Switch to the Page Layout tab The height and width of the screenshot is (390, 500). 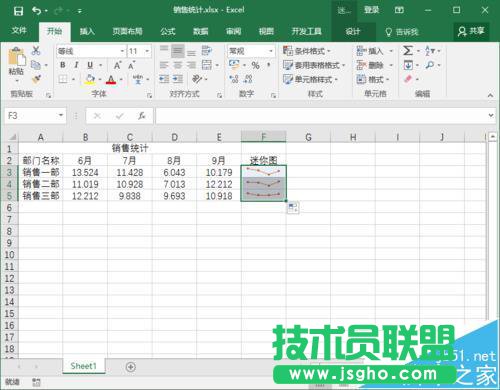[x=127, y=32]
